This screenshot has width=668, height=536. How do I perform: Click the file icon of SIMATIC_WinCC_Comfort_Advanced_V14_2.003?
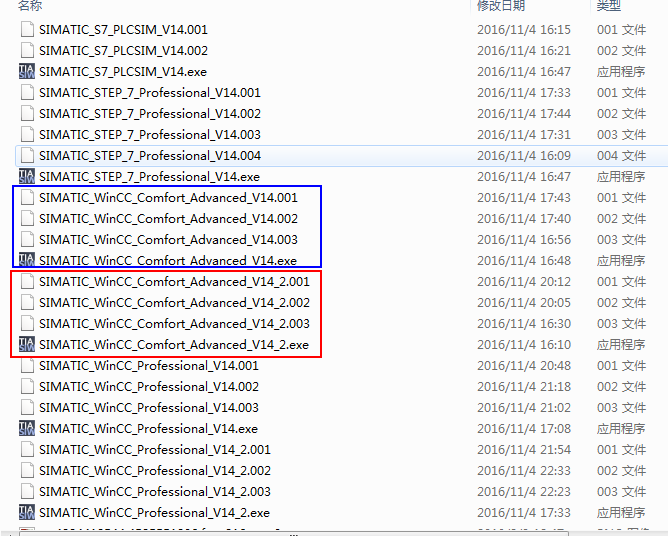(x=27, y=323)
